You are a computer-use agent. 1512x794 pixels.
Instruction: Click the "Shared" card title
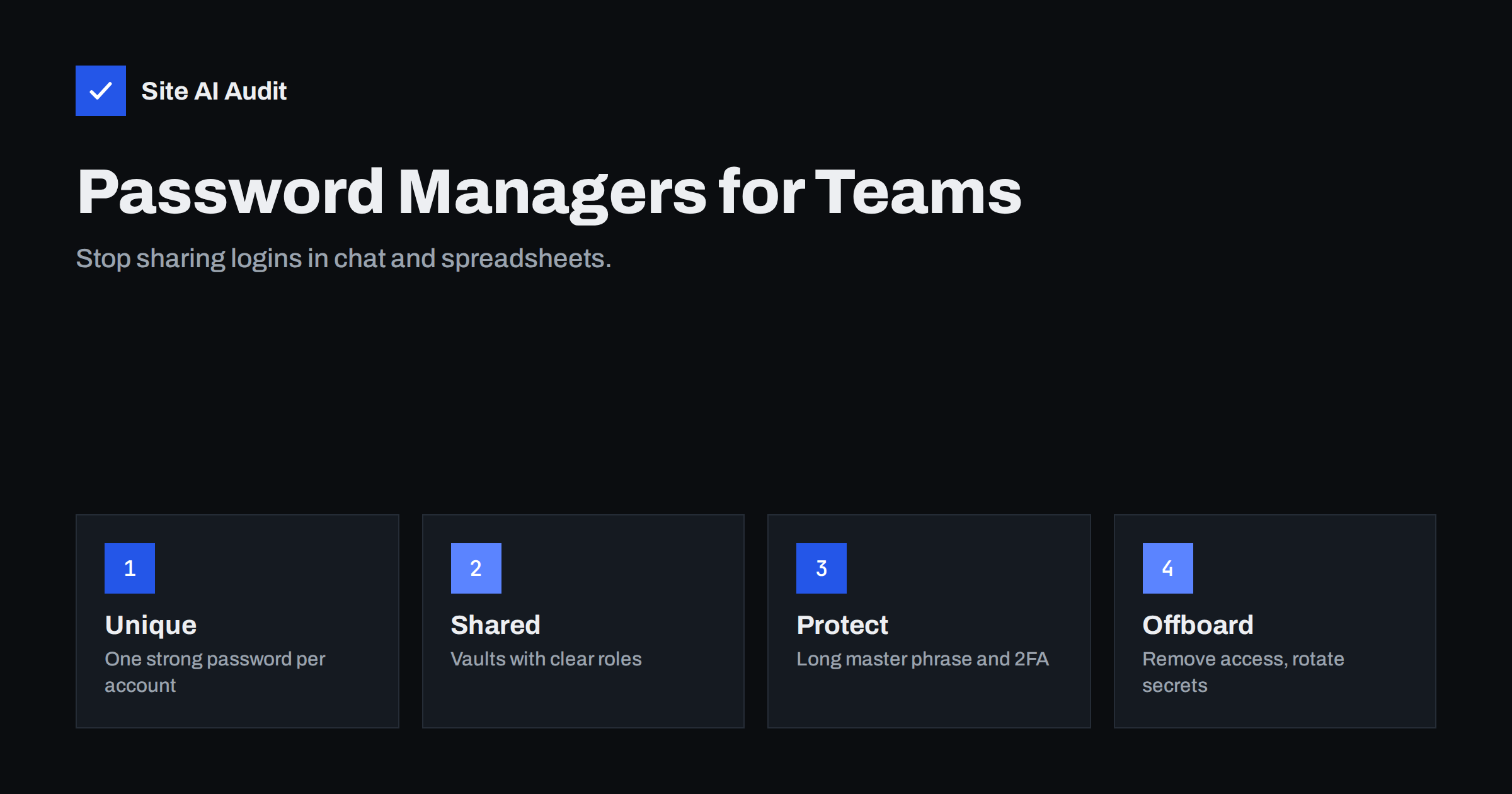(496, 625)
